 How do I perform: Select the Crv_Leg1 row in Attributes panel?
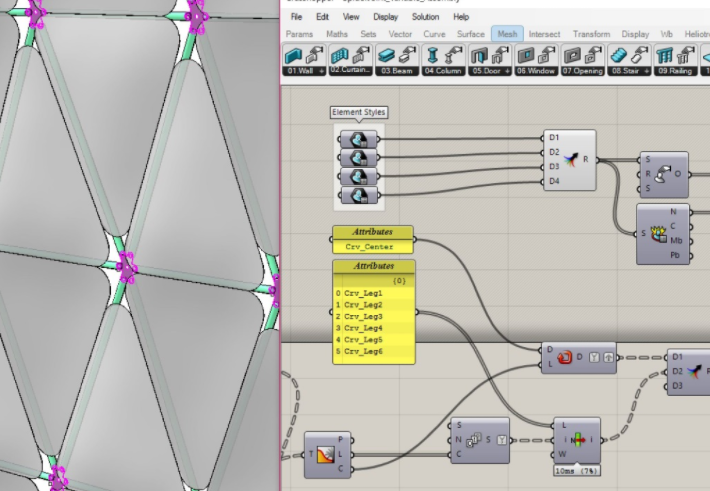374,293
